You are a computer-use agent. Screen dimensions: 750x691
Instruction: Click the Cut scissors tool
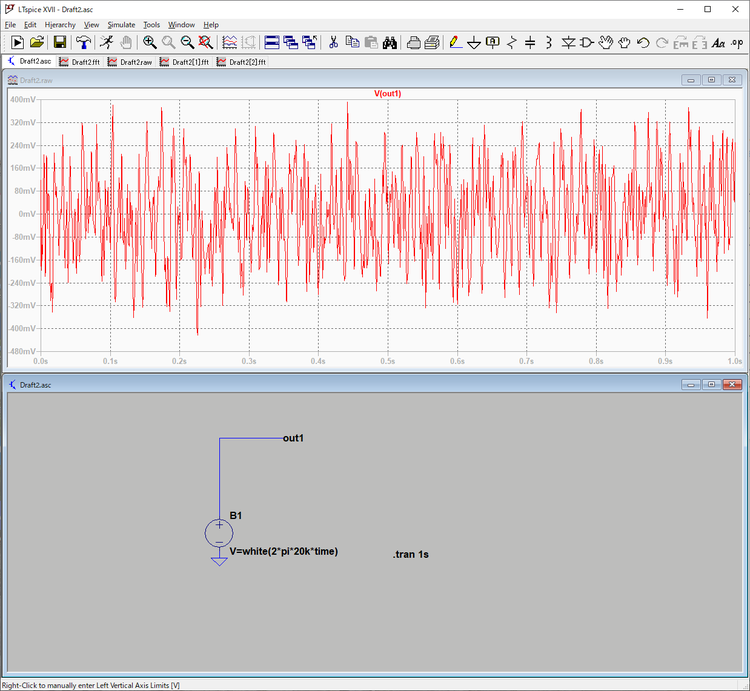(333, 42)
